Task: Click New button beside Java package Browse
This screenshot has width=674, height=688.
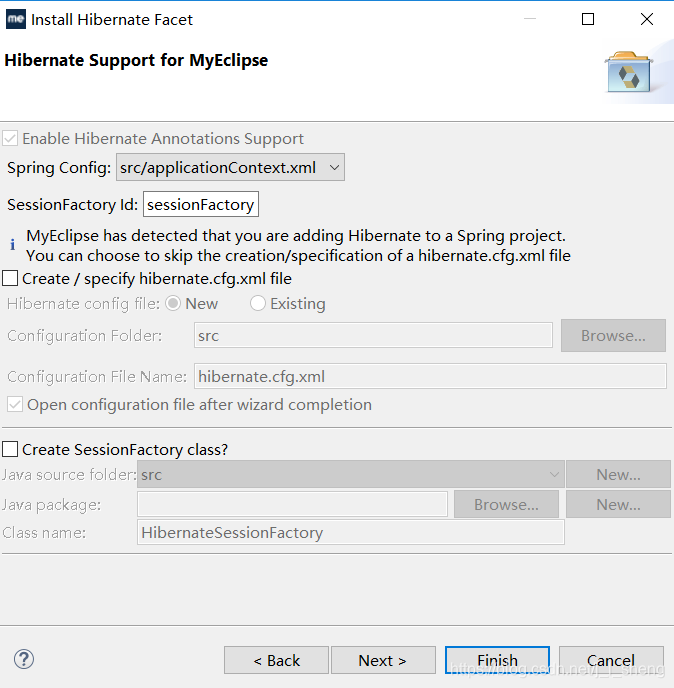Action: point(618,505)
